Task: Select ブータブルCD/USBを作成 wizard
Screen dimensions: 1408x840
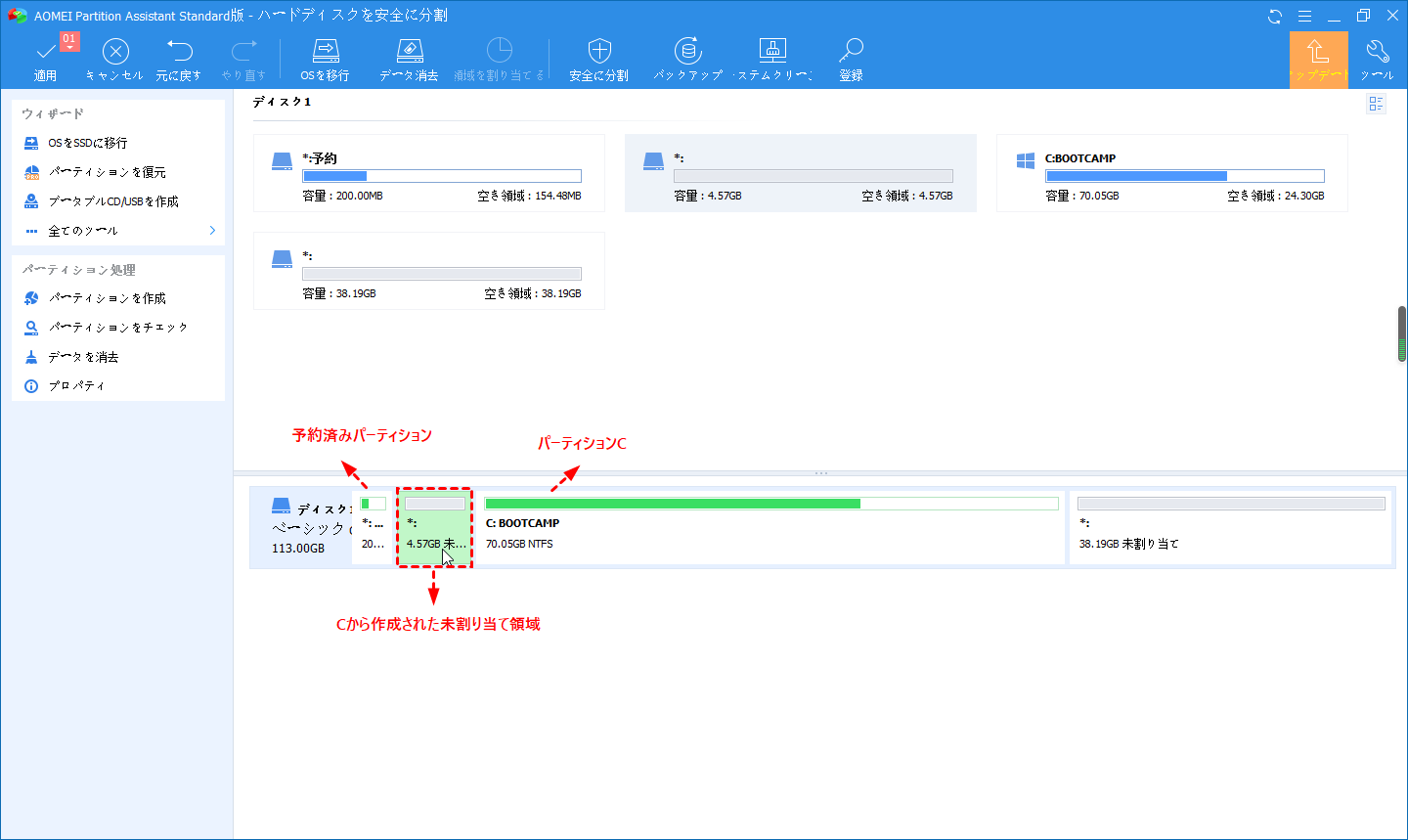Action: tap(101, 201)
